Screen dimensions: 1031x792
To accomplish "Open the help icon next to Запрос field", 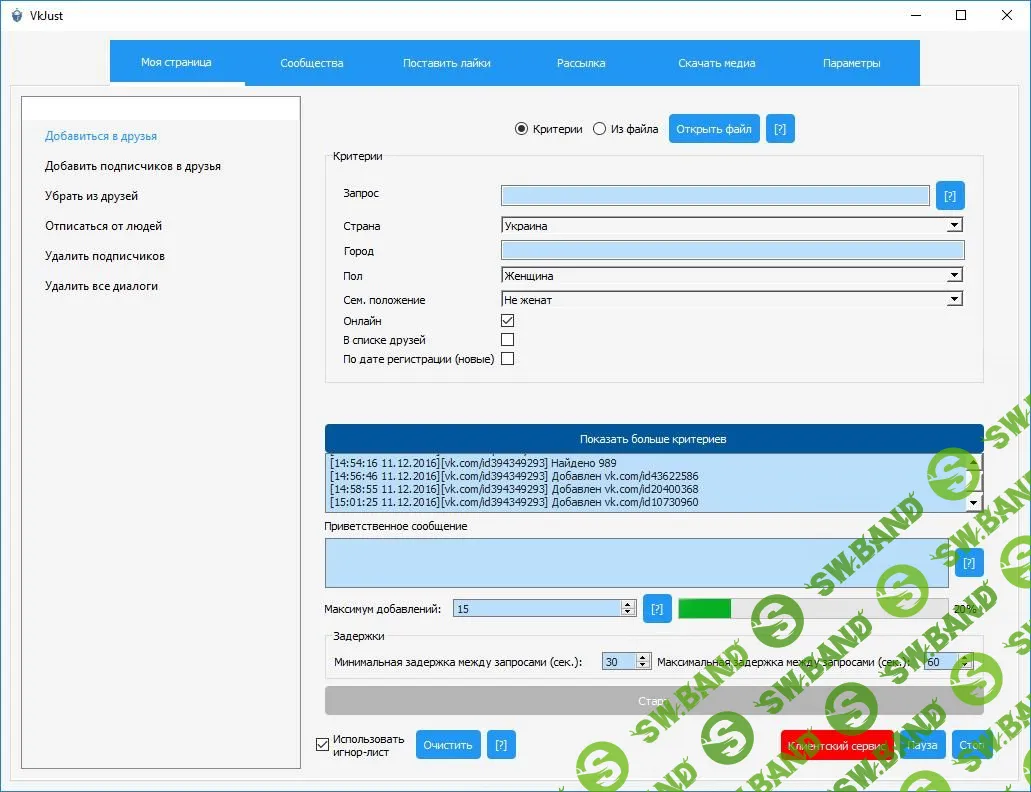I will (x=948, y=195).
